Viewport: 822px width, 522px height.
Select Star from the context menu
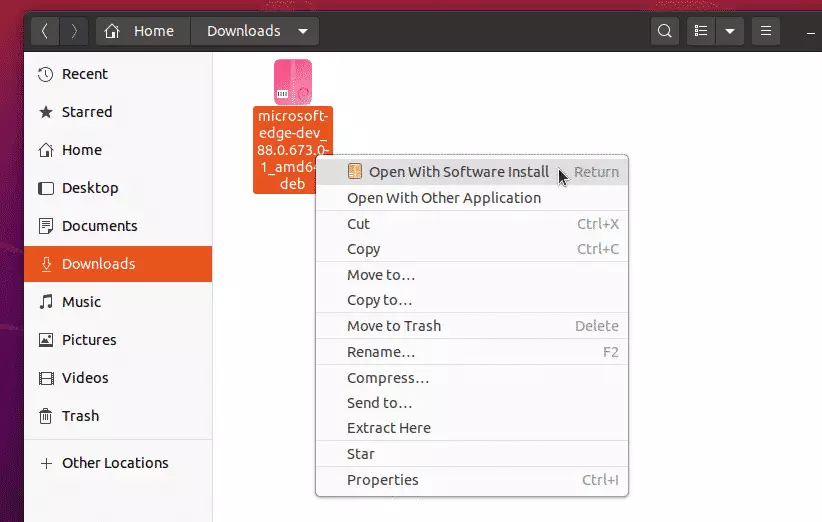[x=472, y=454]
